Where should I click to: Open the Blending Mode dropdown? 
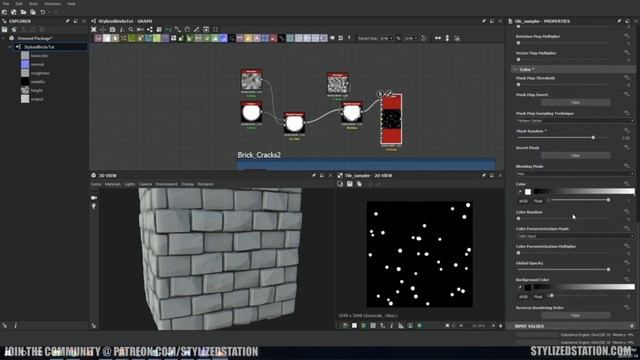[575, 174]
